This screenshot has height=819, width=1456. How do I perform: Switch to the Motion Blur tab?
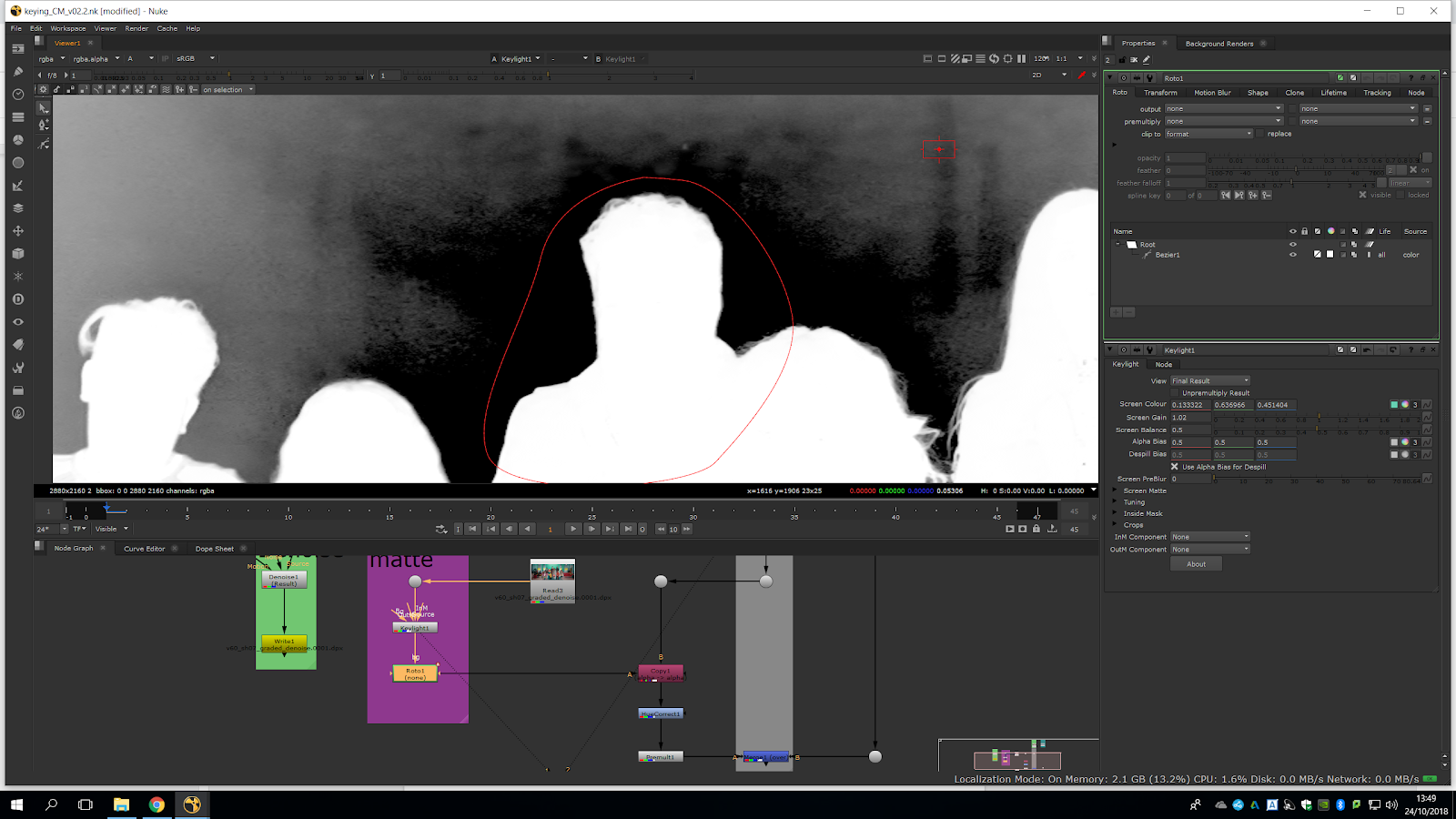coord(1211,93)
